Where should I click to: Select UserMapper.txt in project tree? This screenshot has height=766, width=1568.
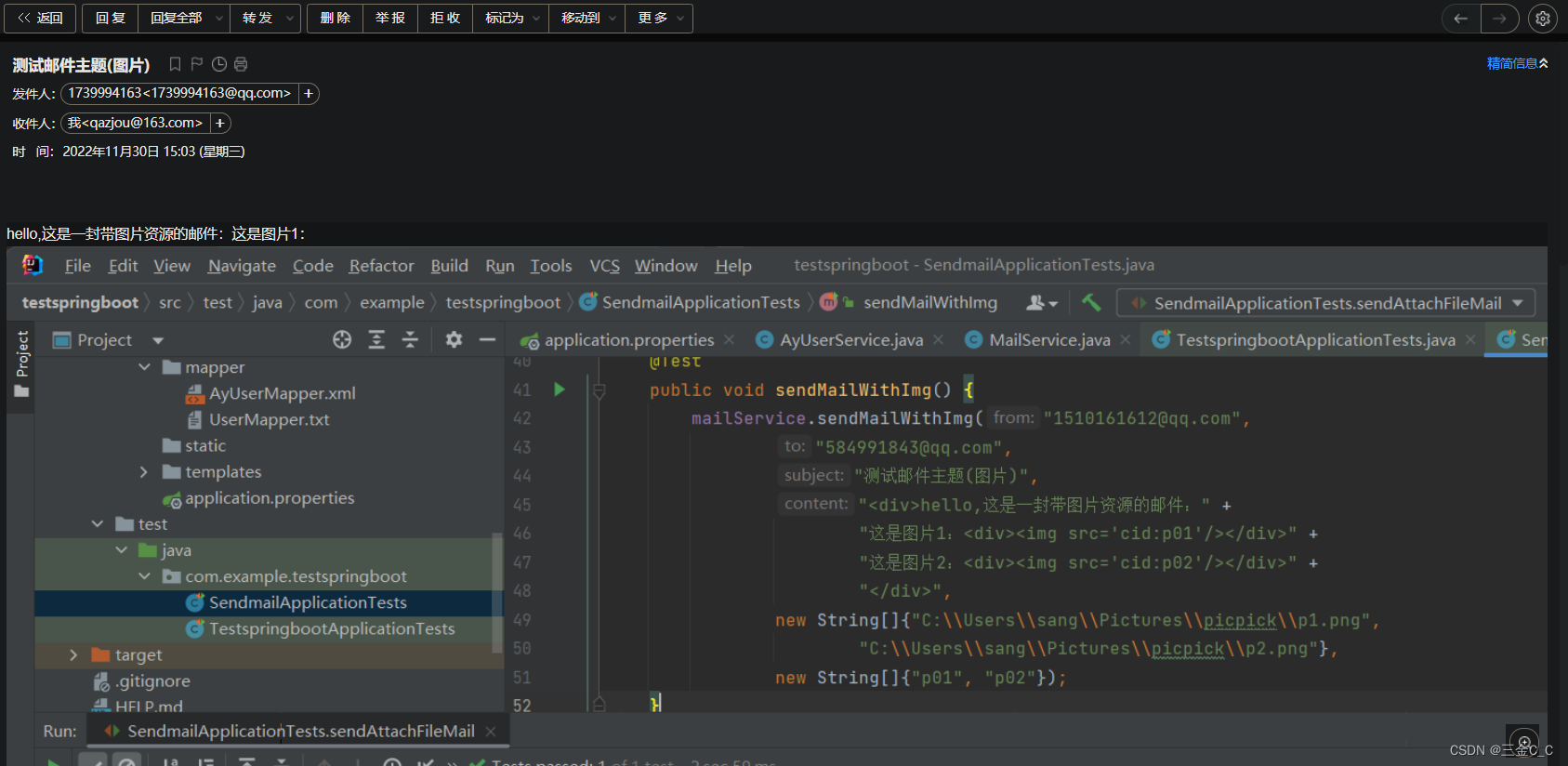click(257, 419)
